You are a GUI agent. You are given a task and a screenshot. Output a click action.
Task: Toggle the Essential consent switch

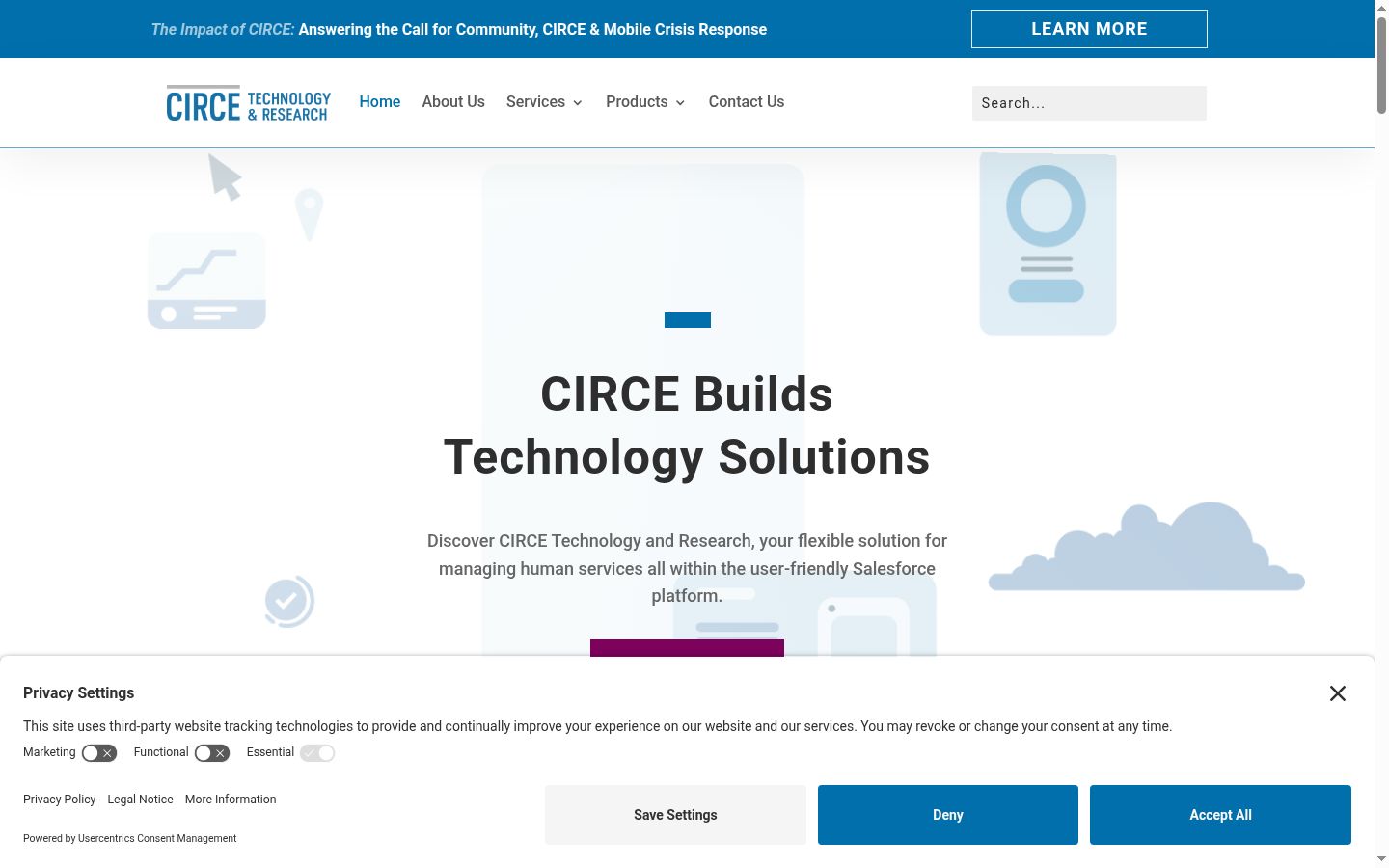click(x=317, y=753)
